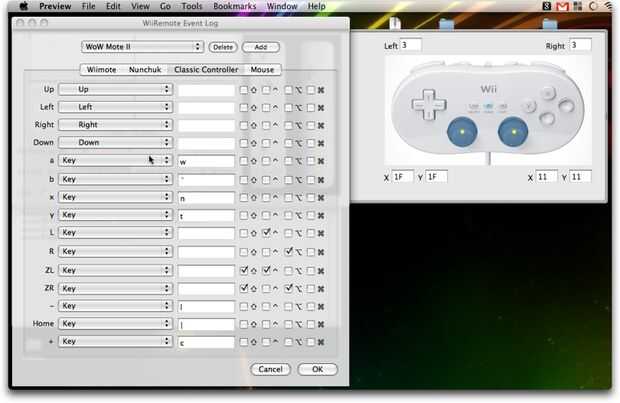
Task: Open the Window menu
Action: [x=282, y=6]
